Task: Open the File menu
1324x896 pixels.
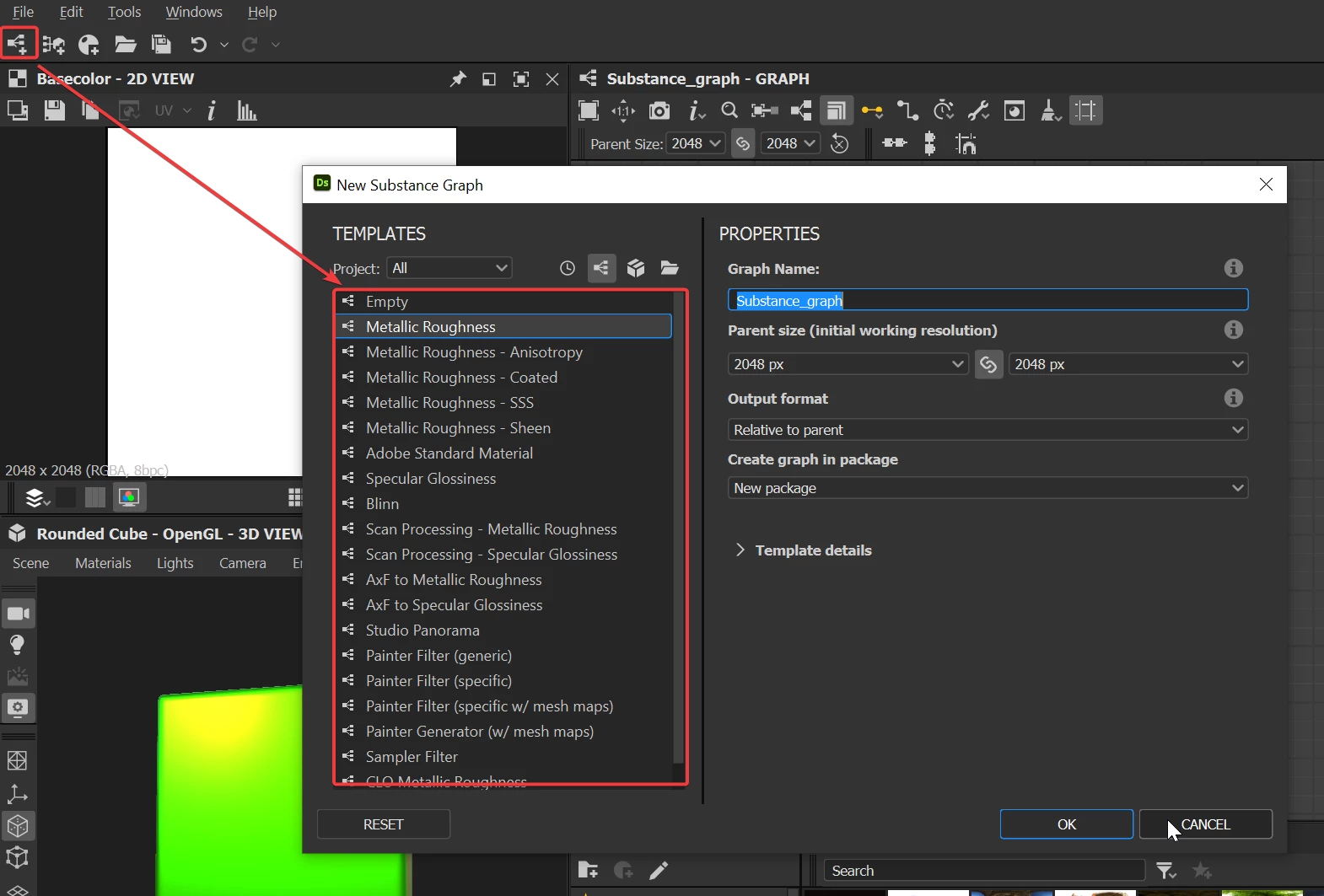Action: pyautogui.click(x=24, y=12)
